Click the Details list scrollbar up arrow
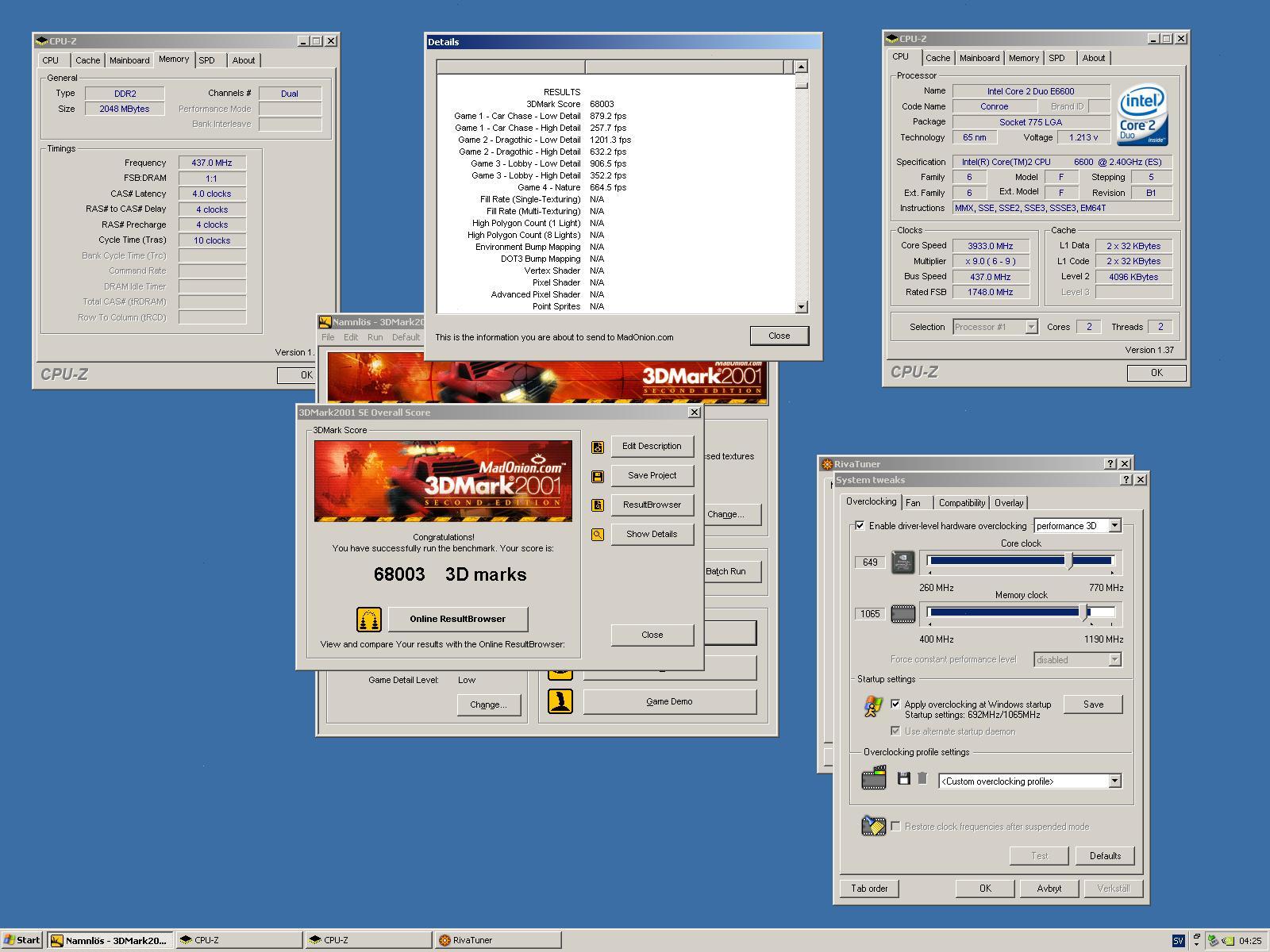Image resolution: width=1270 pixels, height=952 pixels. click(801, 67)
